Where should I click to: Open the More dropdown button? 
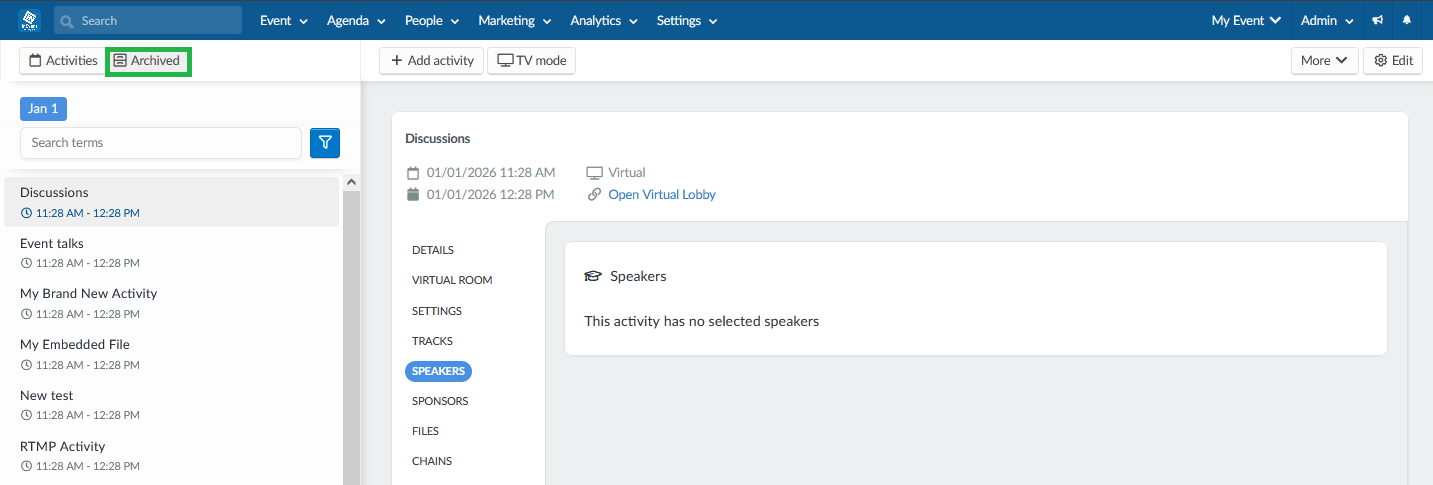(1325, 61)
